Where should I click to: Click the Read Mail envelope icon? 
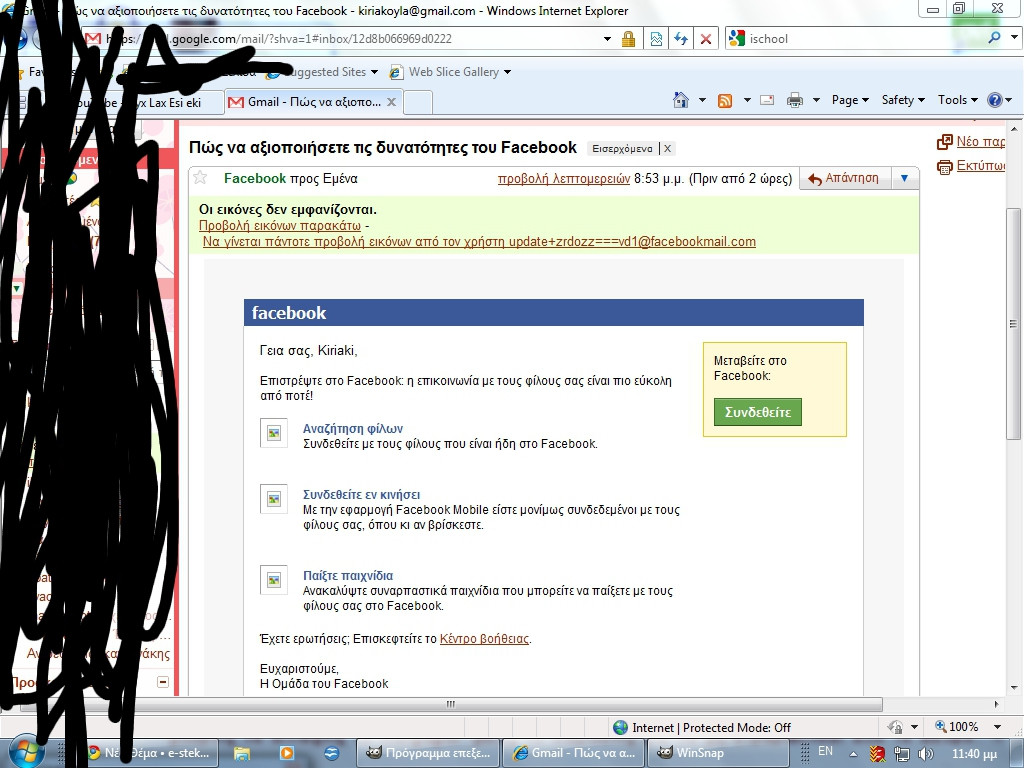pyautogui.click(x=767, y=101)
